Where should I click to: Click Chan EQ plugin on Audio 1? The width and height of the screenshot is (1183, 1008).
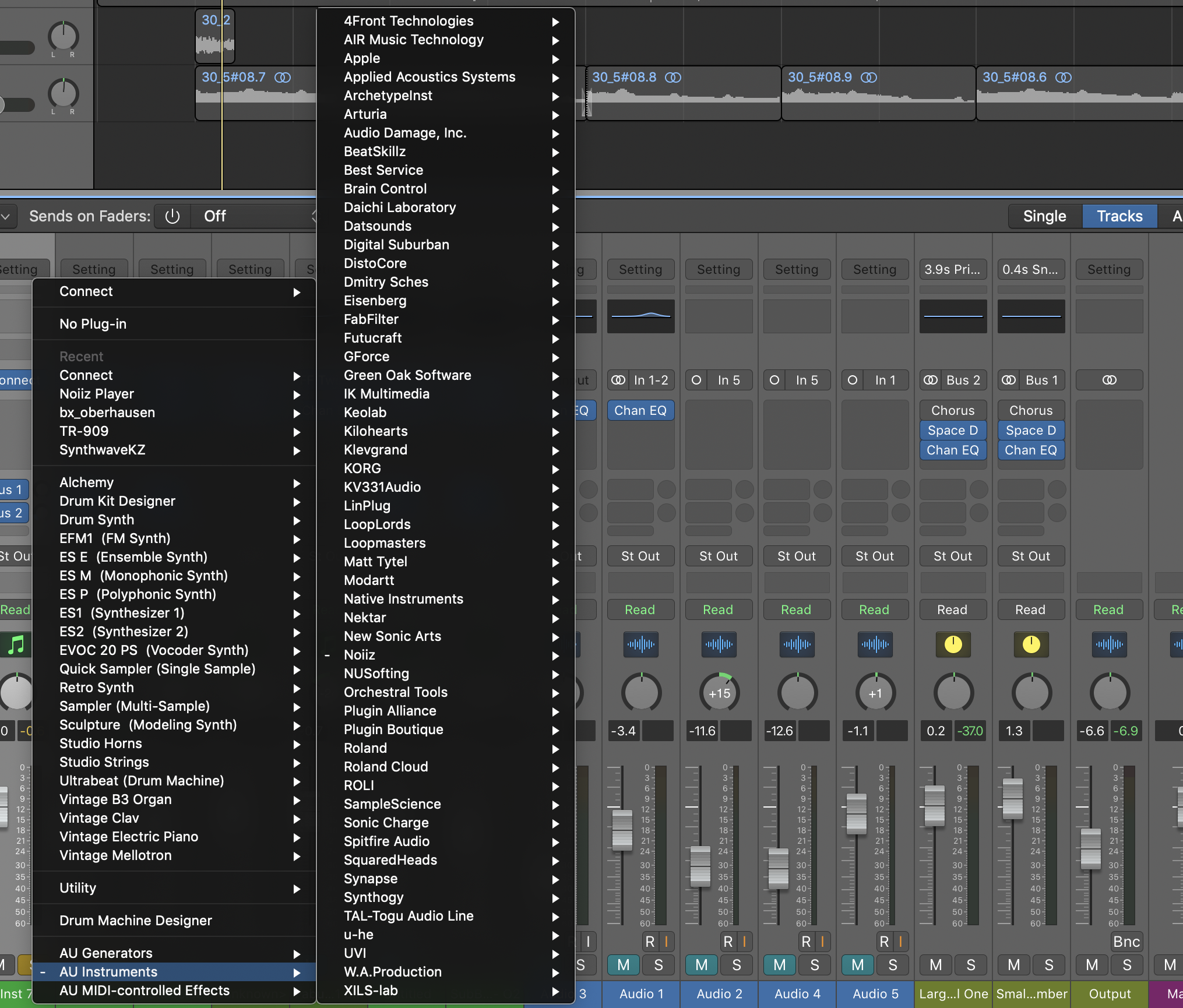[640, 411]
